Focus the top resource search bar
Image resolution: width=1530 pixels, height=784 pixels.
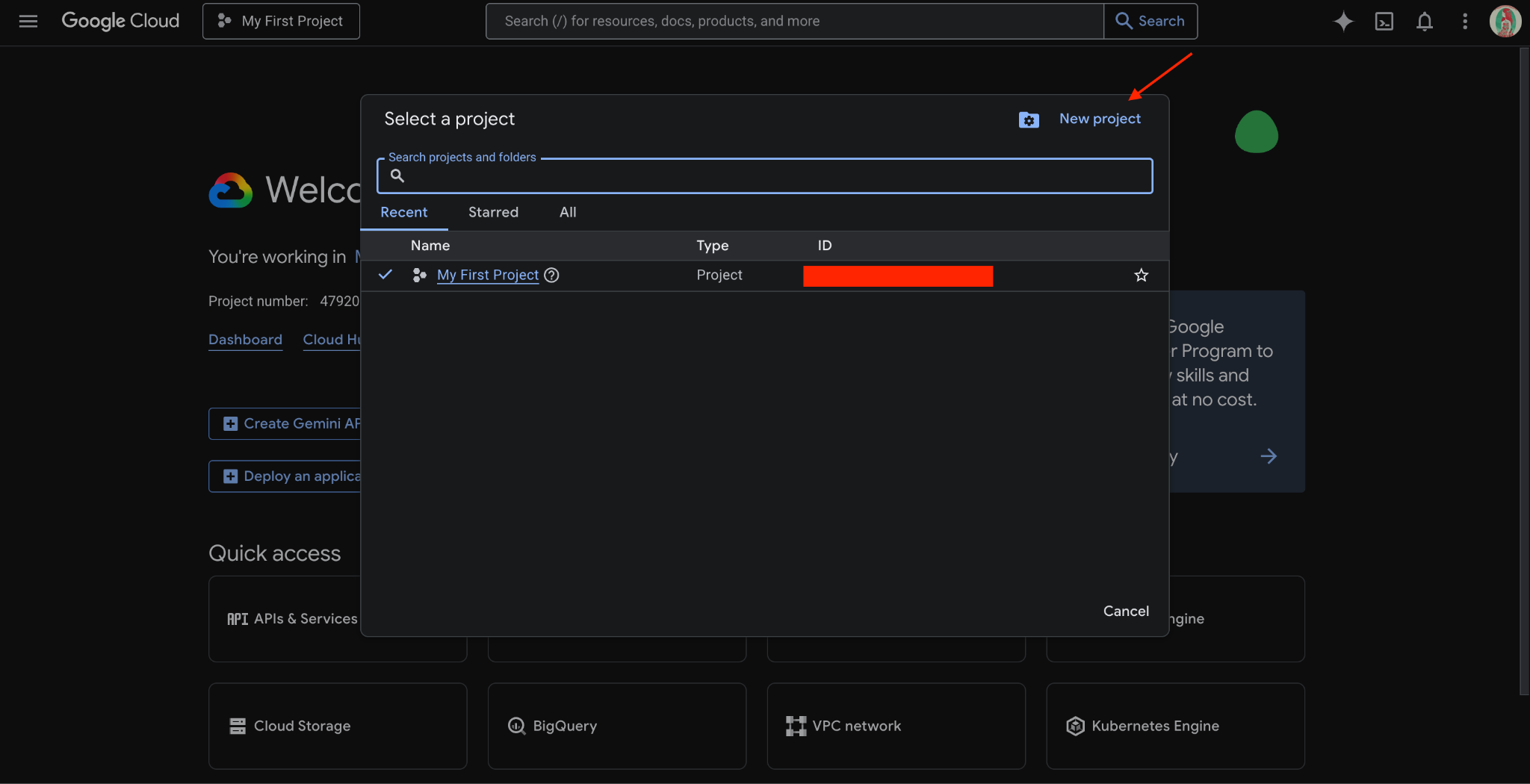[x=794, y=21]
